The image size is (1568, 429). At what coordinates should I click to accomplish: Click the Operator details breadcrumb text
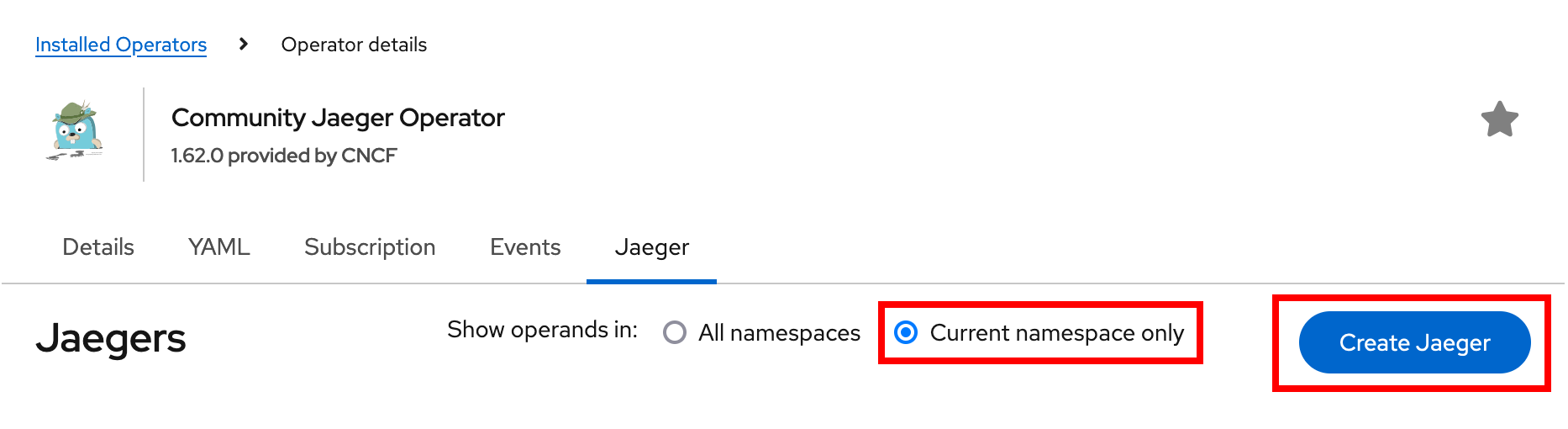click(x=354, y=45)
